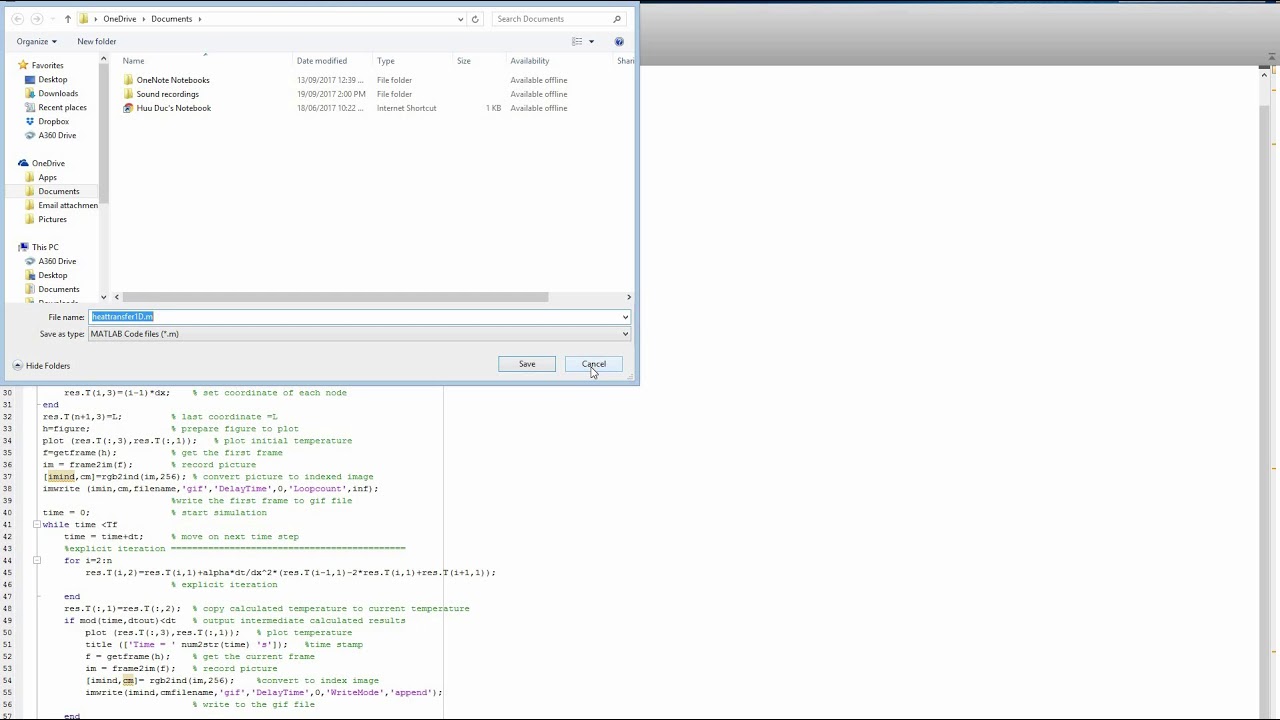Open the dialog Help icon
Screen dimensions: 1280x720
(619, 41)
